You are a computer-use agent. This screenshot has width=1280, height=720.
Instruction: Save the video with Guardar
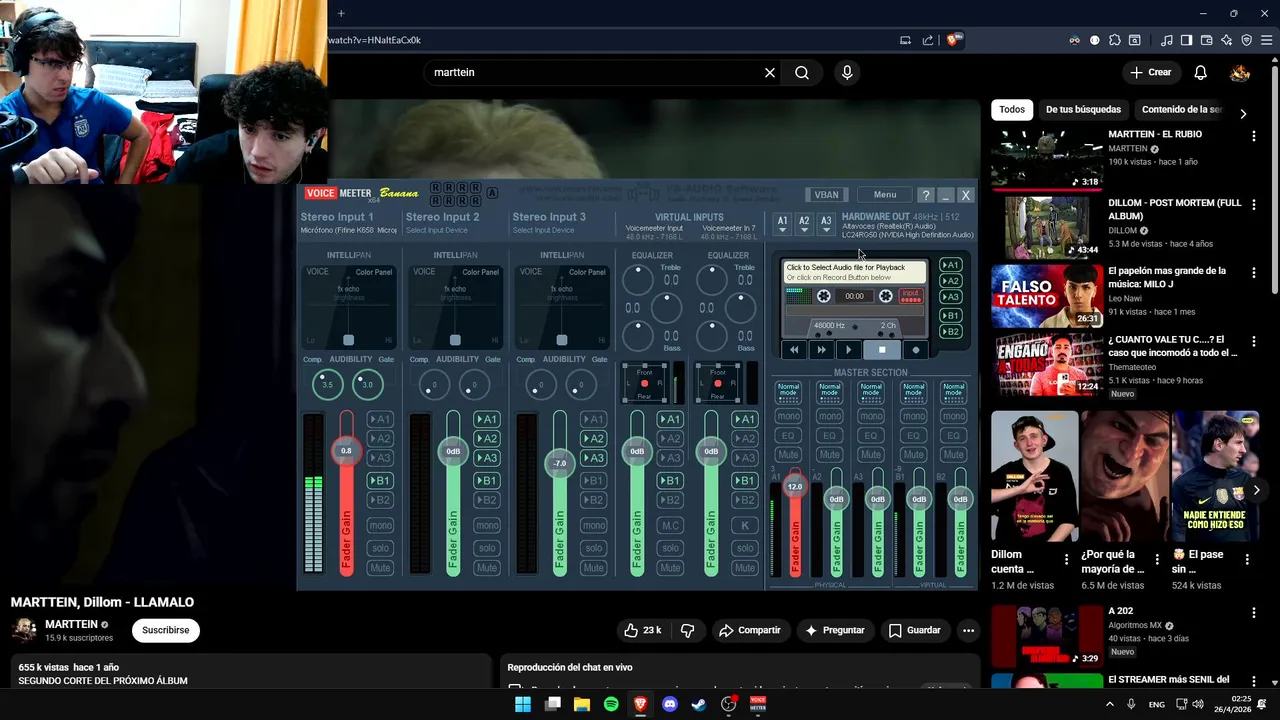915,630
